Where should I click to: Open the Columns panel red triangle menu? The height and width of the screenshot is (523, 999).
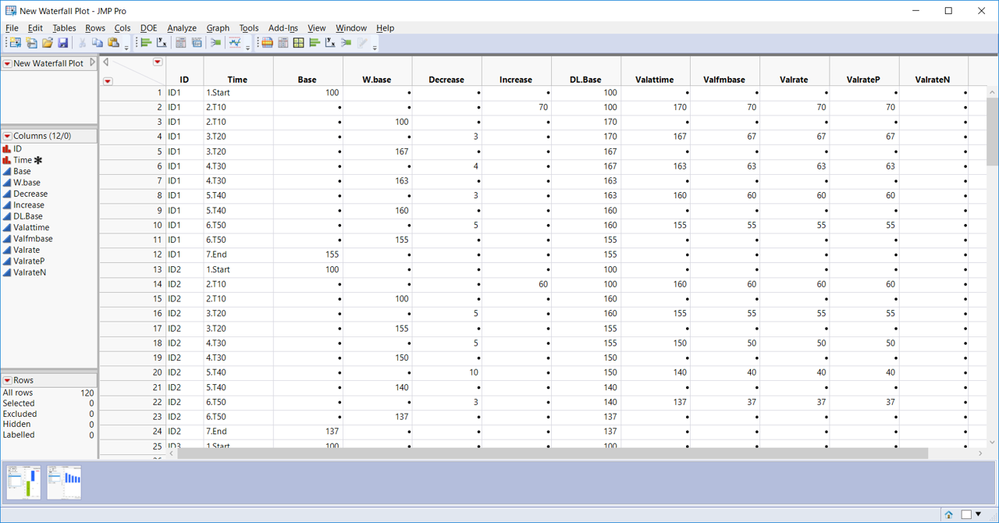point(8,136)
